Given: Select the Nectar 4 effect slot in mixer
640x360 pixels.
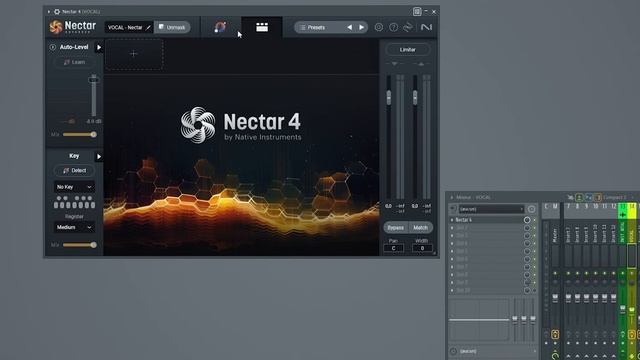Looking at the screenshot, I should pos(489,220).
